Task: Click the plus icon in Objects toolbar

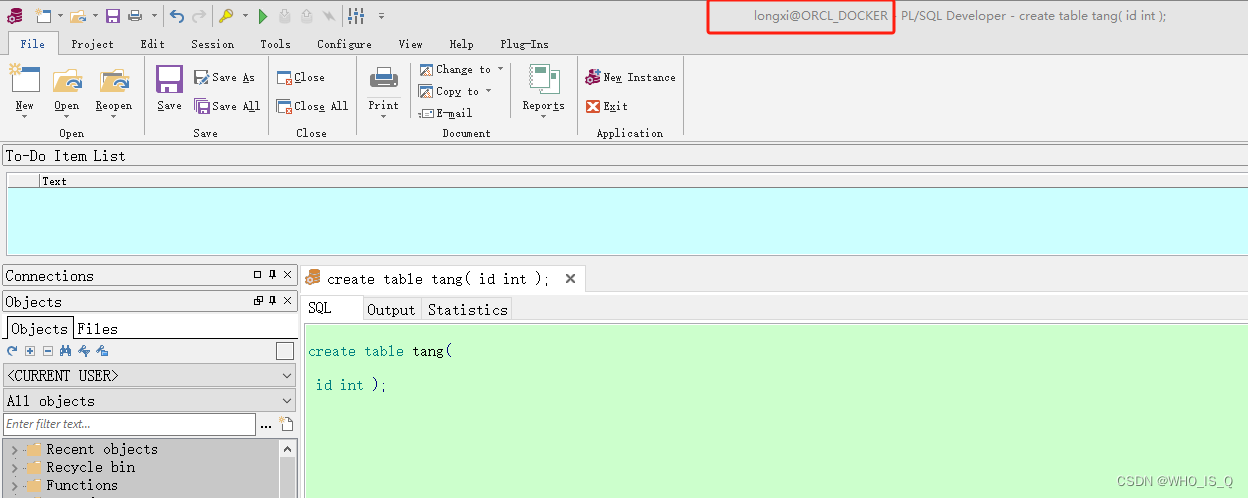Action: pyautogui.click(x=30, y=351)
